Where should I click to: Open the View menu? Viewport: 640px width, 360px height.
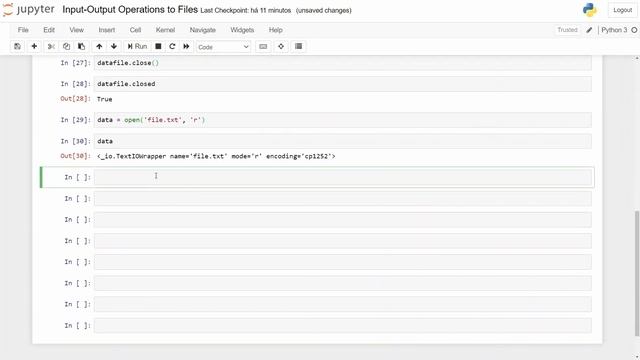76,30
